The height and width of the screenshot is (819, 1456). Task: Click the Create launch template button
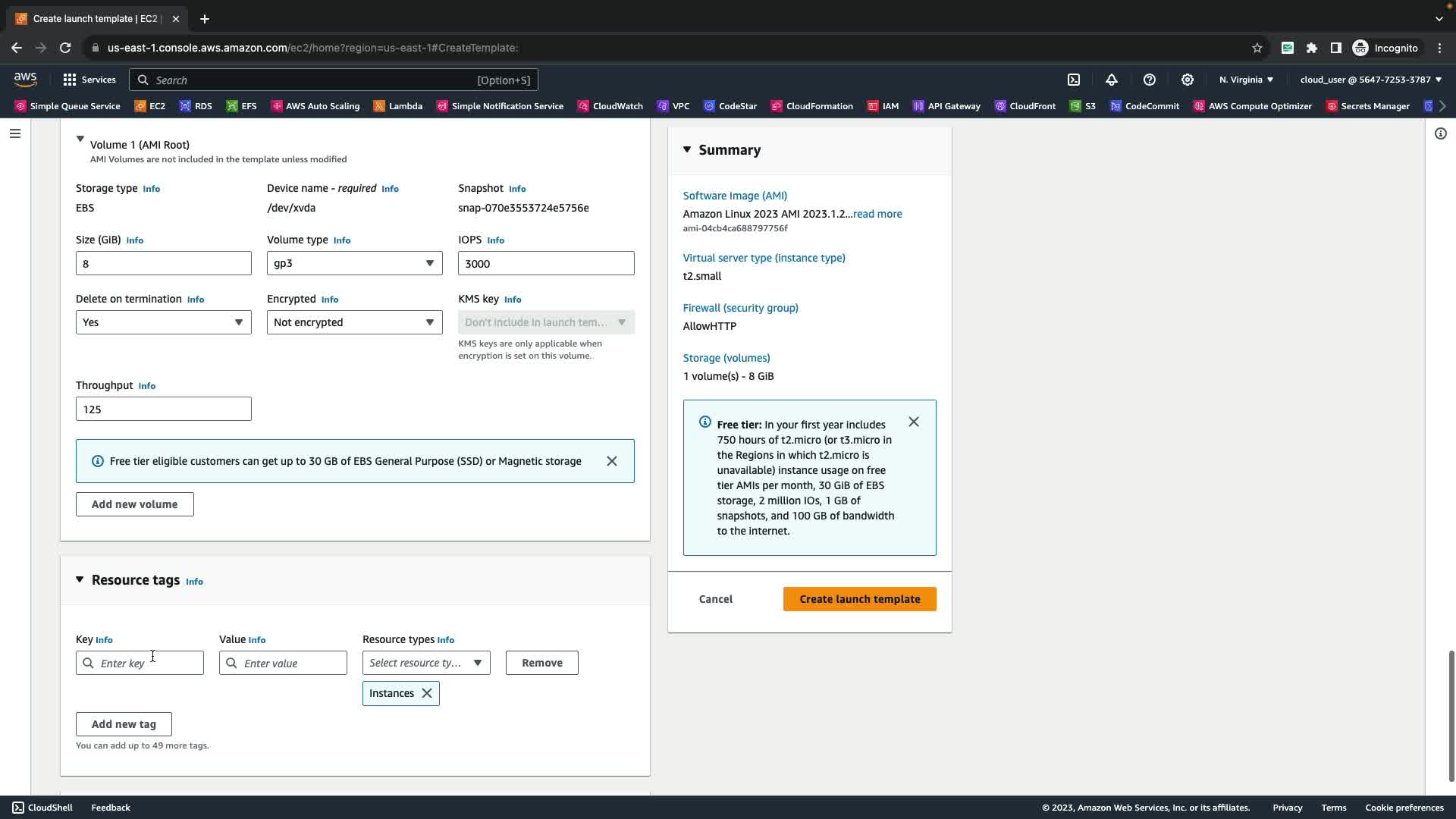point(859,599)
